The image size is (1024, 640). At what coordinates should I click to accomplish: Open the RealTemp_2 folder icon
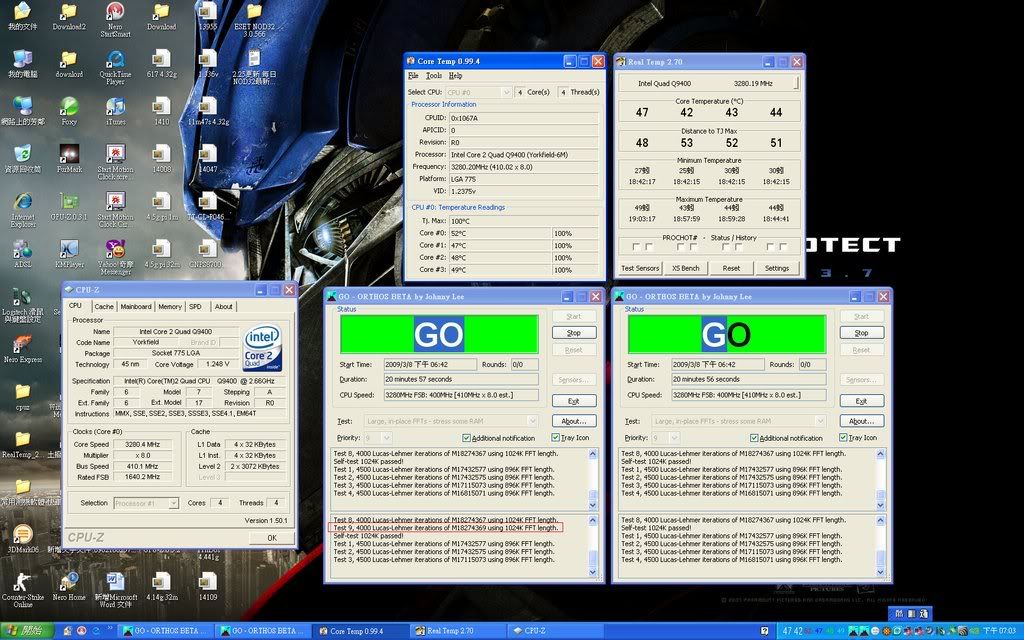coord(23,444)
